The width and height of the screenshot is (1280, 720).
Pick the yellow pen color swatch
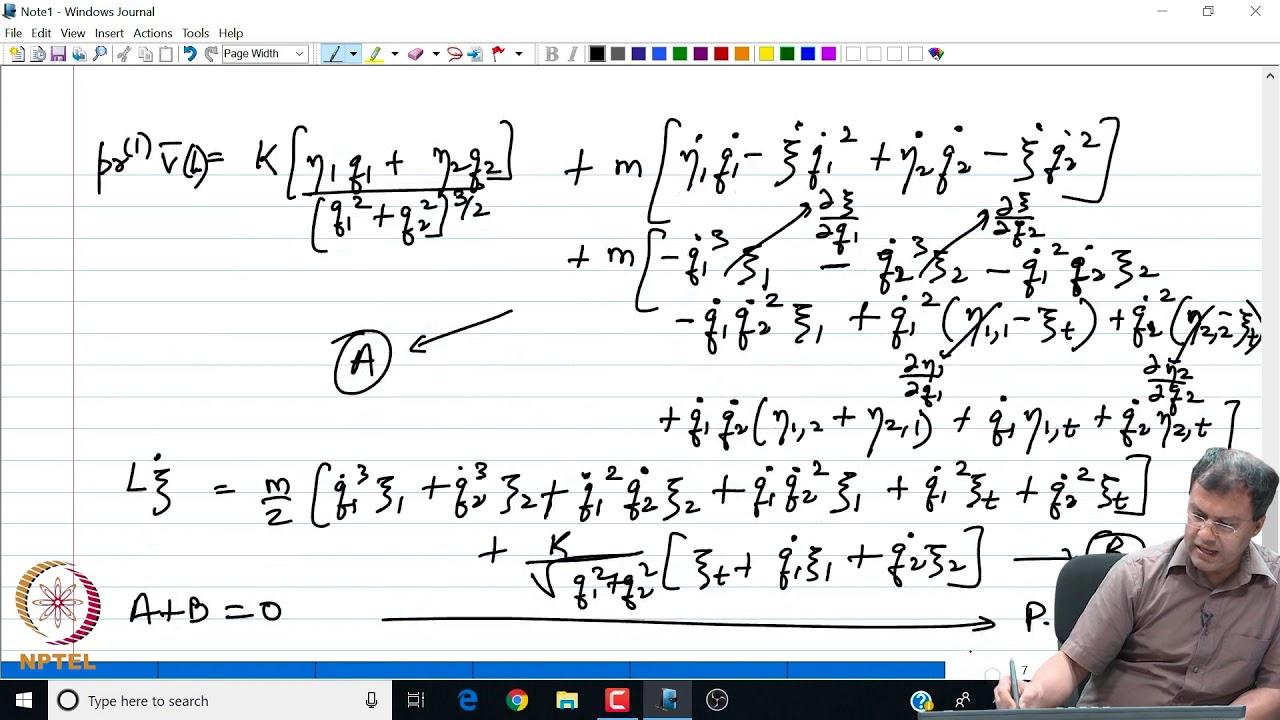pyautogui.click(x=766, y=54)
